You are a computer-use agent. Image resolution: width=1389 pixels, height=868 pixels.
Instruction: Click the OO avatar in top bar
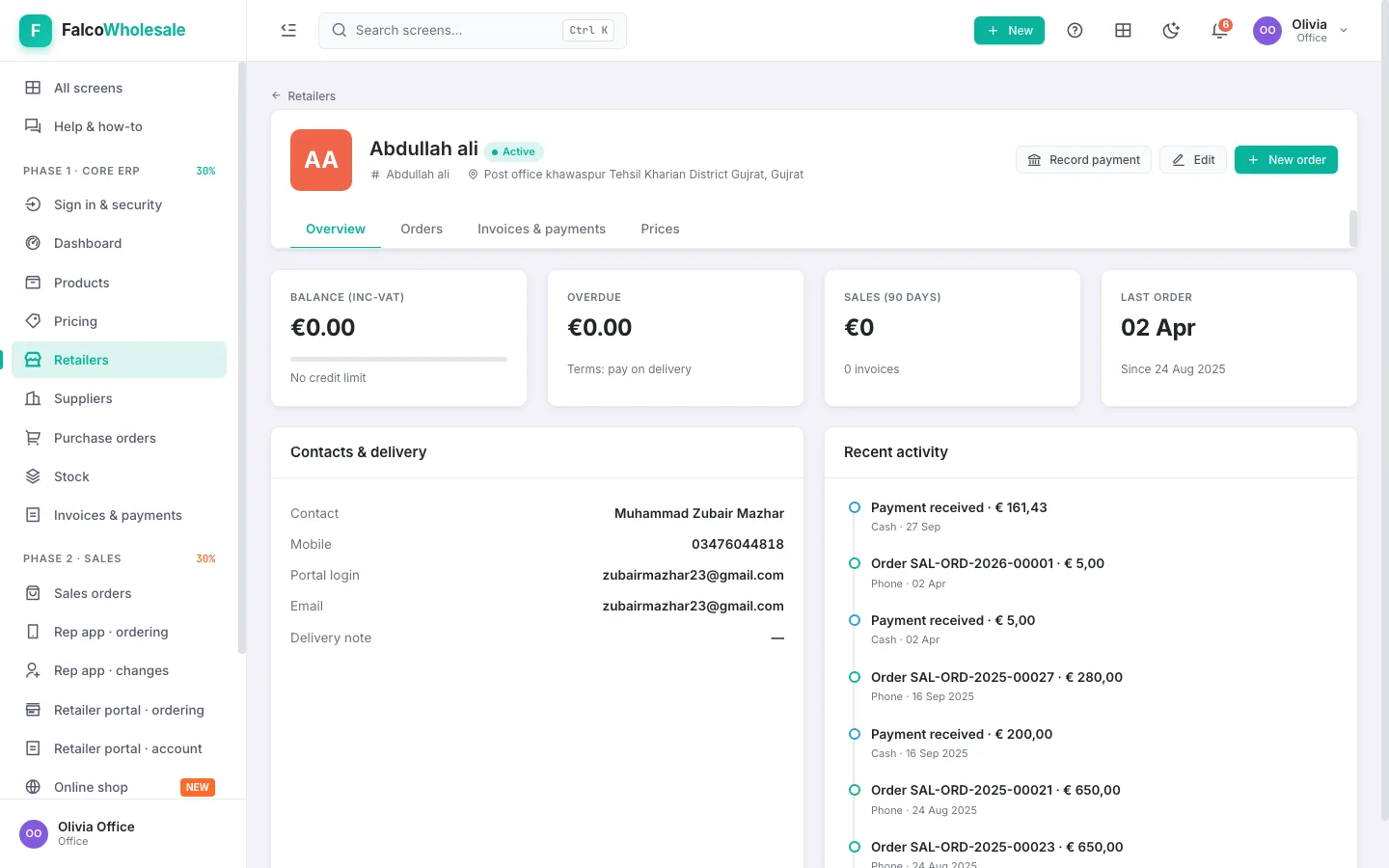(x=1267, y=30)
